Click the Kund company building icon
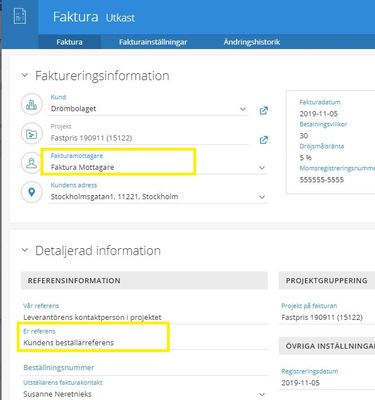This screenshot has width=375, height=400. click(32, 105)
